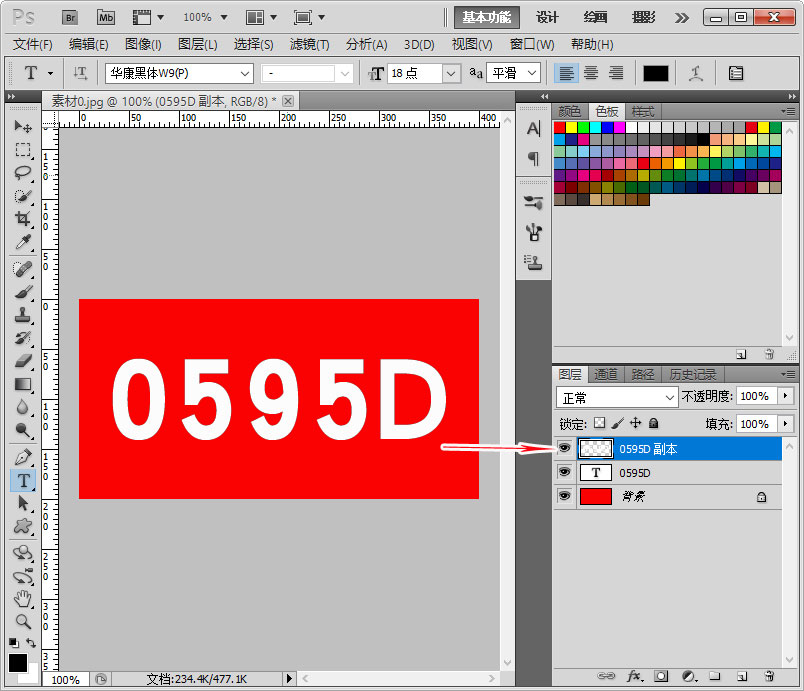Select the Lasso tool
Image resolution: width=804 pixels, height=691 pixels.
pyautogui.click(x=23, y=172)
